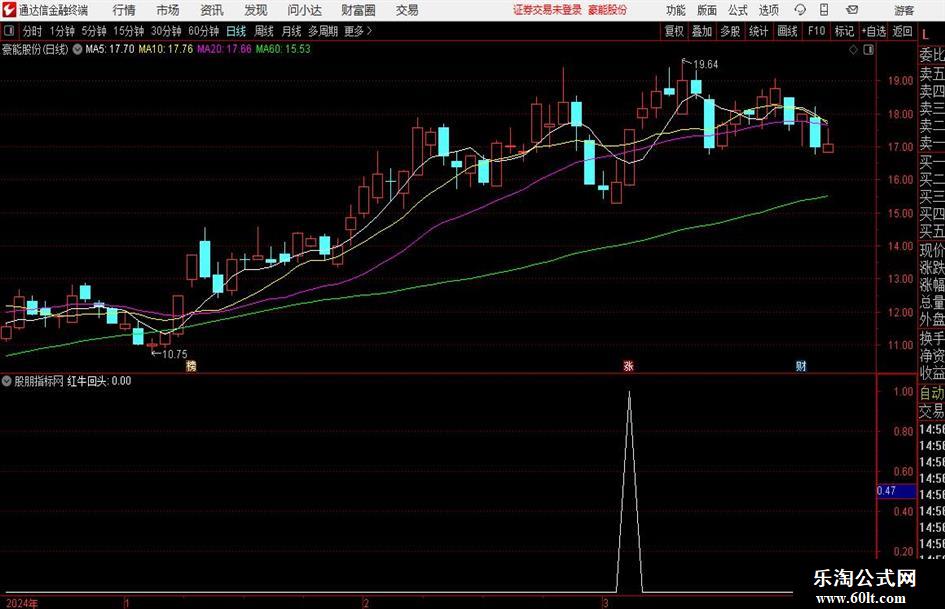Click the 统计 statistics button
945x609 pixels.
[758, 31]
